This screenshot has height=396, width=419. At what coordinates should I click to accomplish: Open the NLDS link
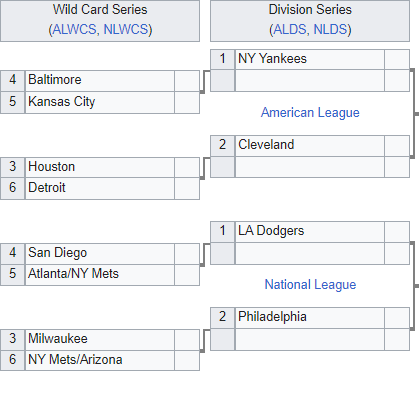[330, 29]
